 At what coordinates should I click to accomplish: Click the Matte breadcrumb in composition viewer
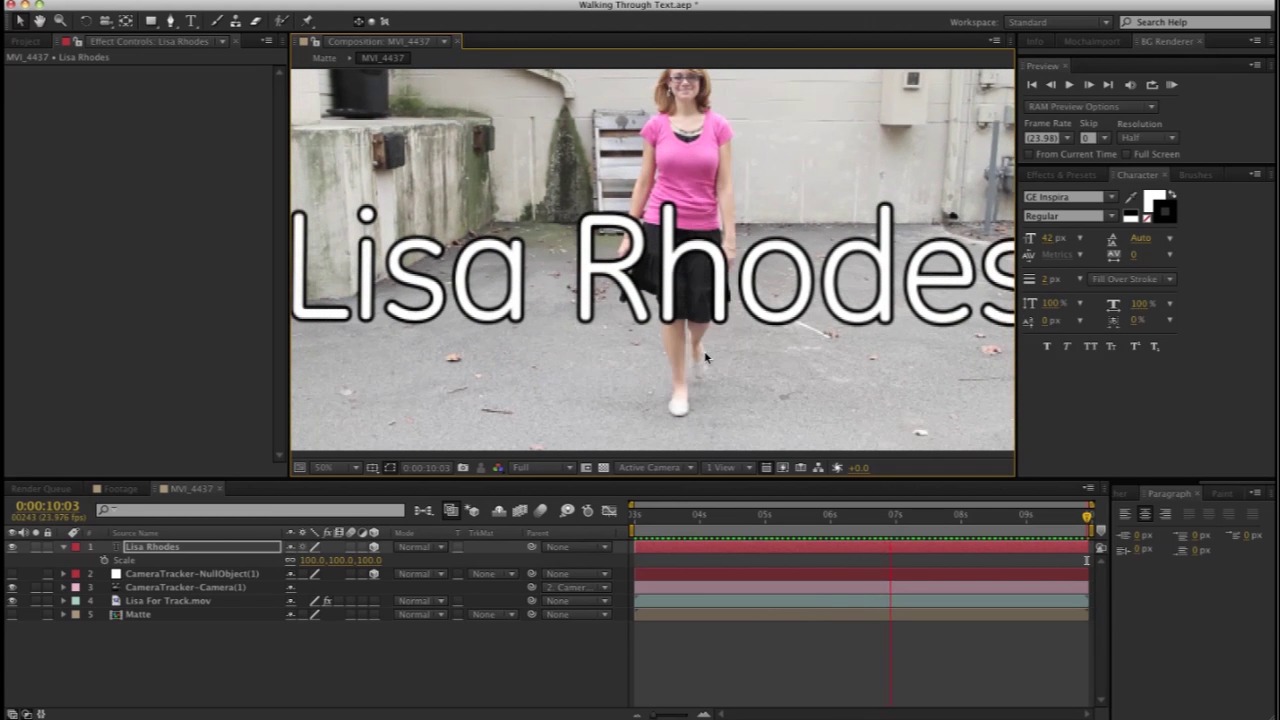324,58
